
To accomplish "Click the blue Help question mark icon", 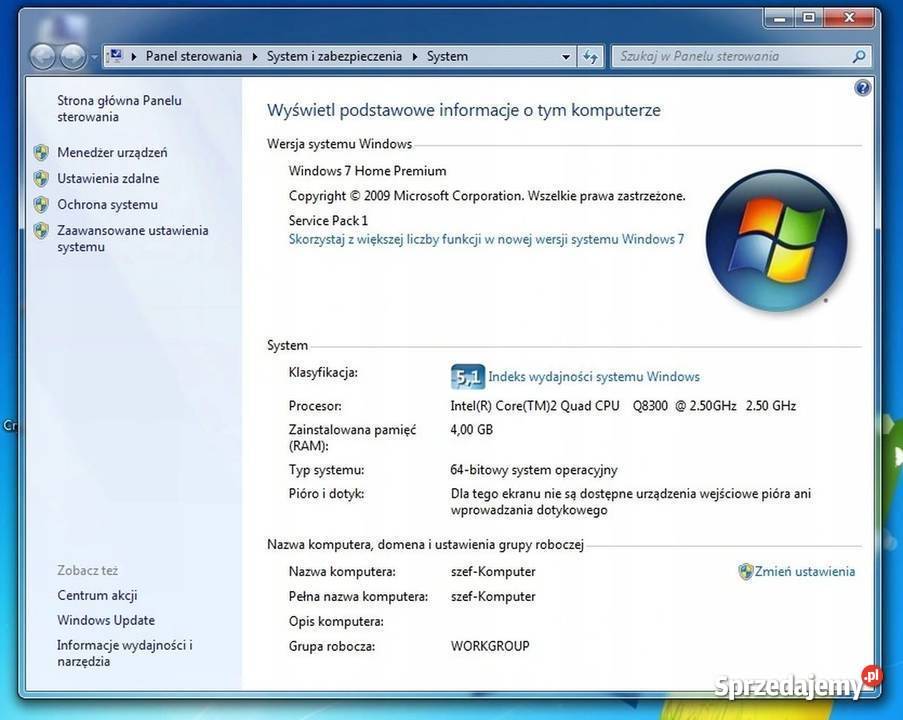I will click(863, 88).
